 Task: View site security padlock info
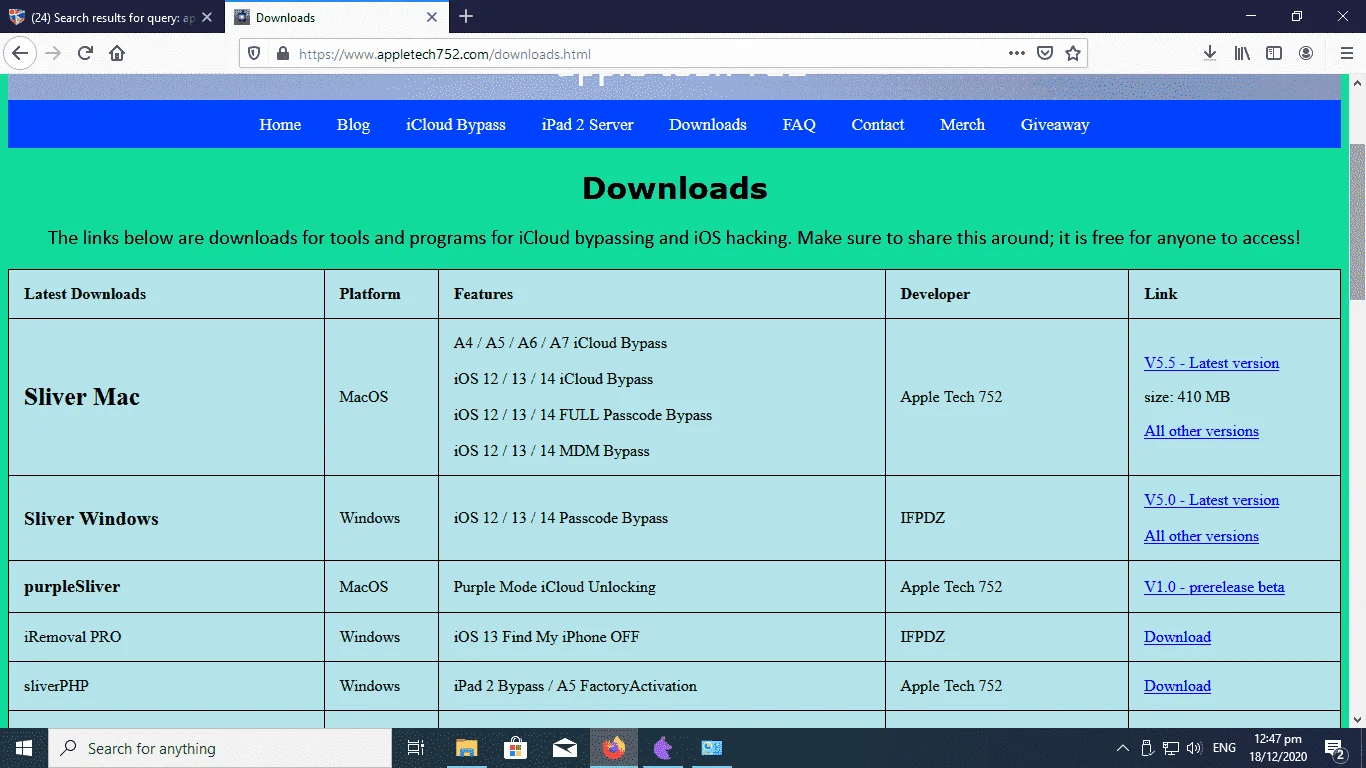pyautogui.click(x=282, y=54)
